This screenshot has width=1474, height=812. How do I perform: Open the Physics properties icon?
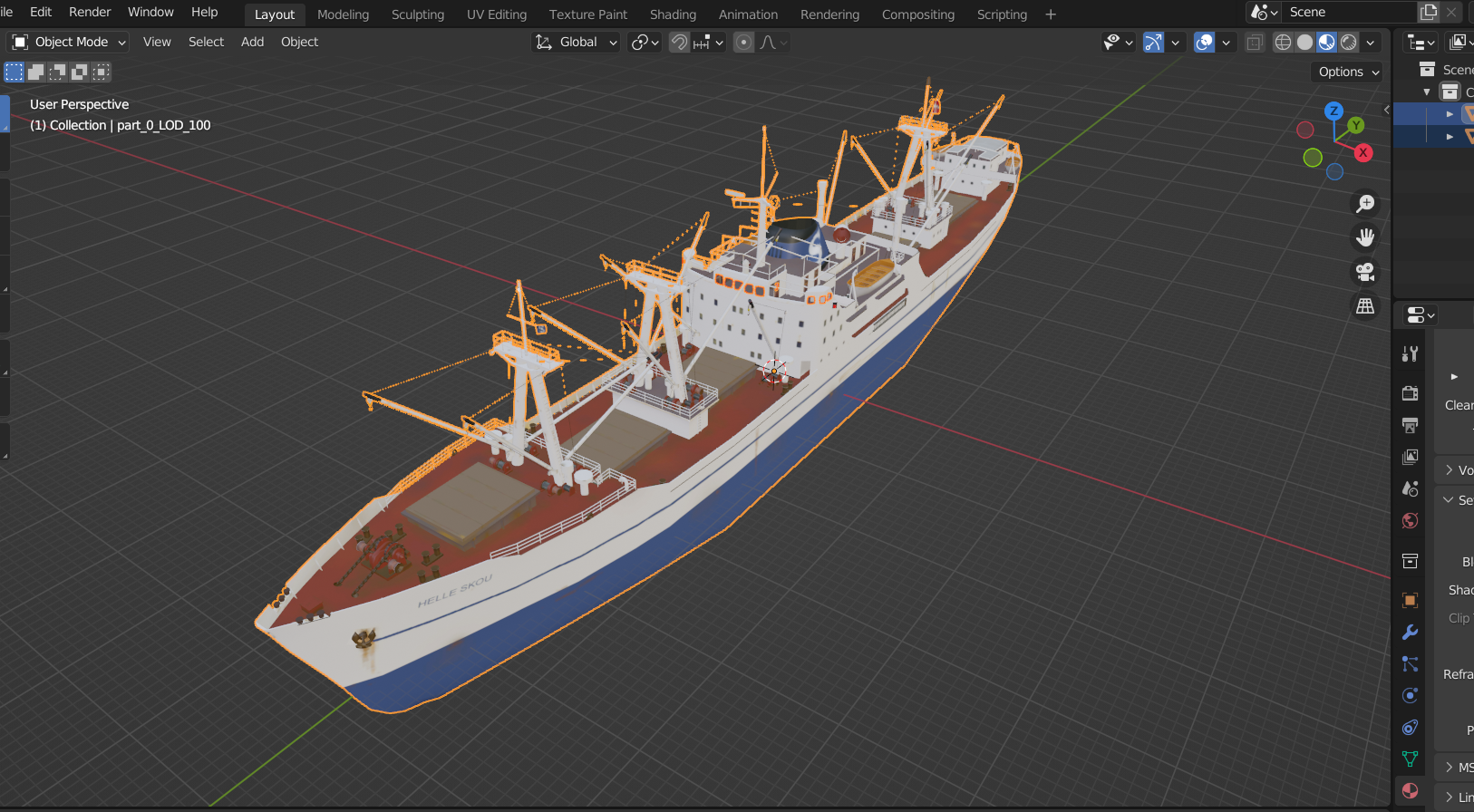click(x=1410, y=695)
